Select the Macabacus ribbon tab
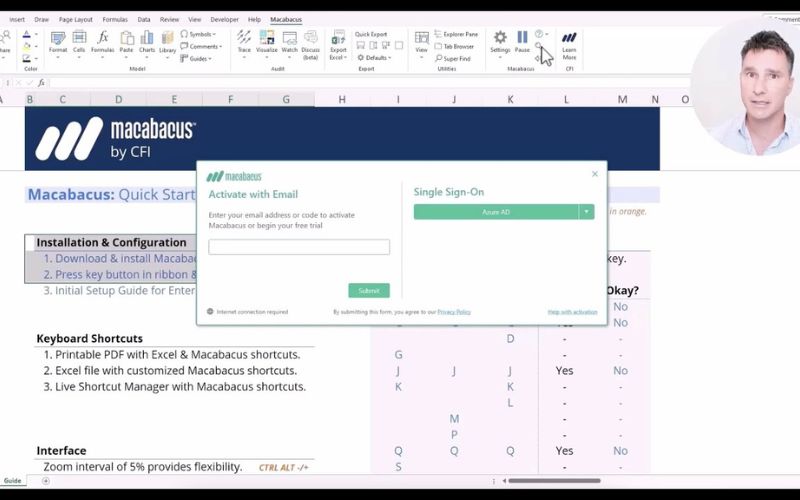This screenshot has width=800, height=500. pos(286,19)
